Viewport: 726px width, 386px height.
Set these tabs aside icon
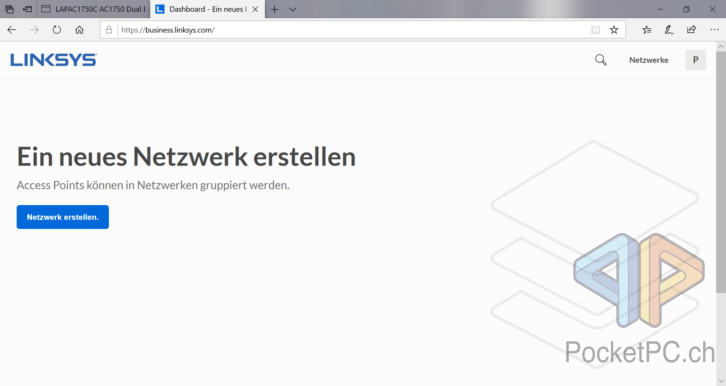[28, 9]
